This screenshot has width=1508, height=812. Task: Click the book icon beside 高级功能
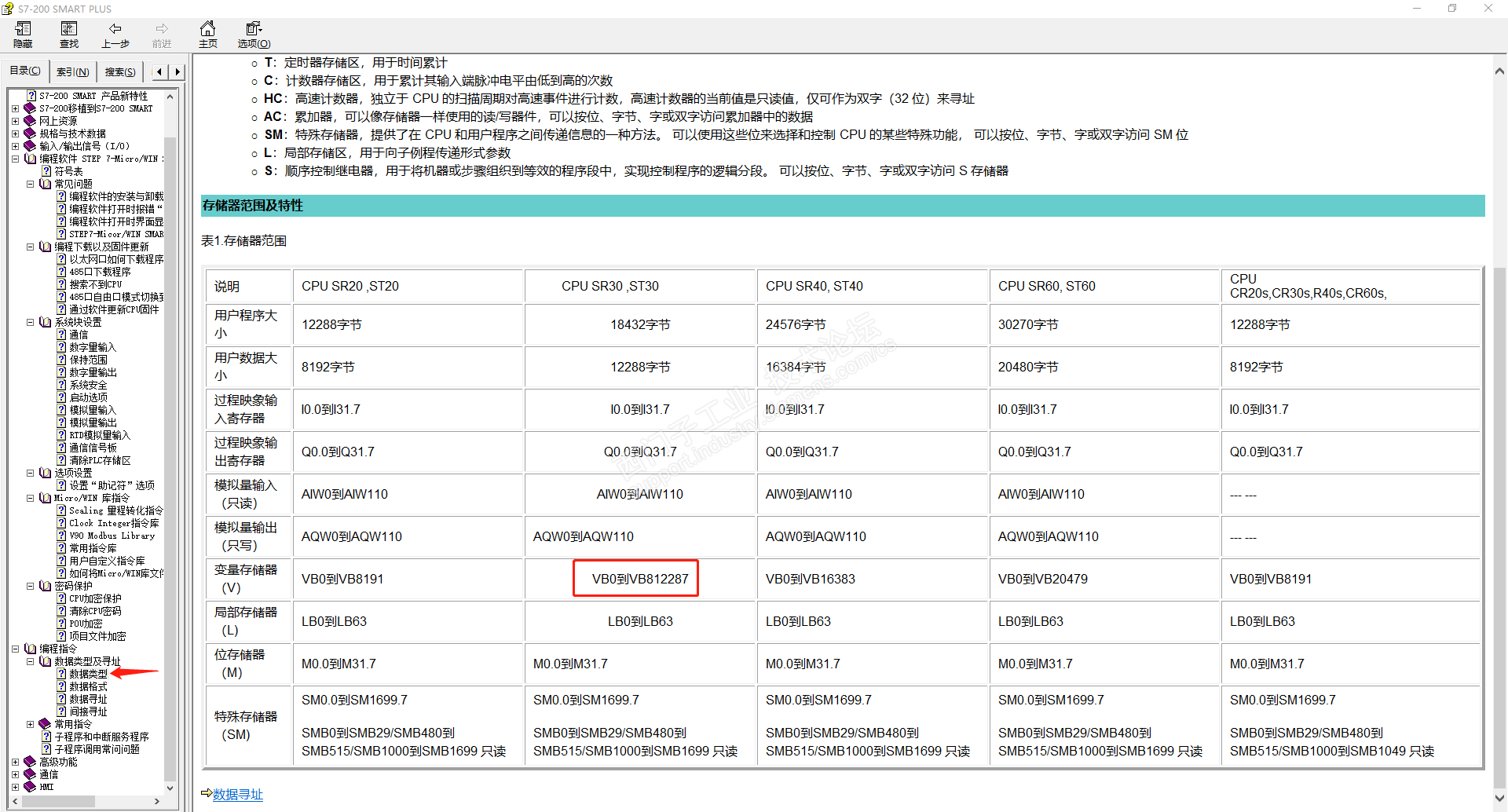click(x=31, y=762)
